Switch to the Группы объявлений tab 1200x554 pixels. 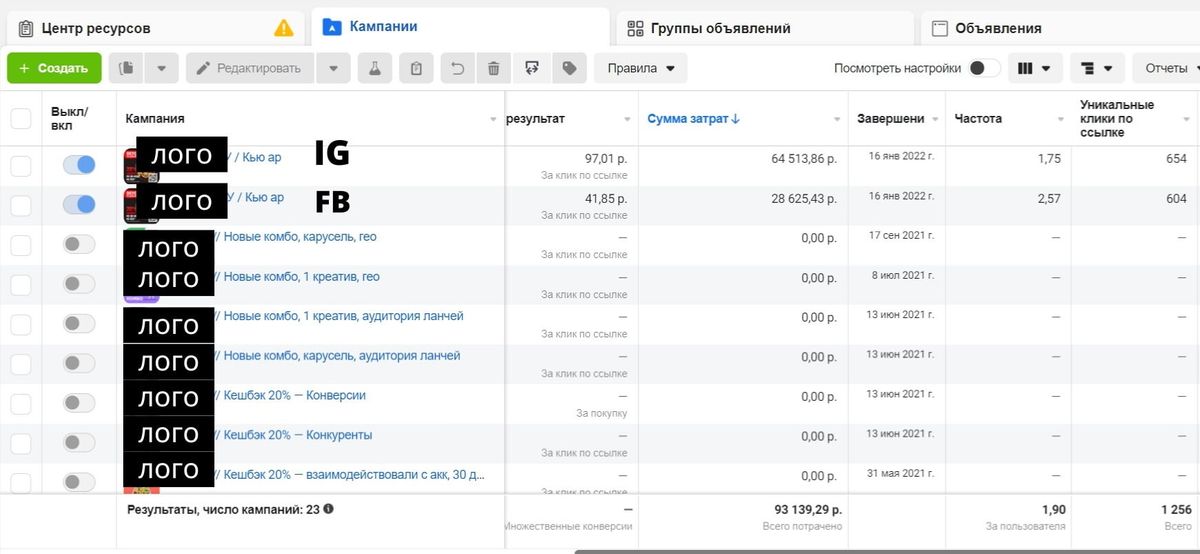(x=764, y=28)
